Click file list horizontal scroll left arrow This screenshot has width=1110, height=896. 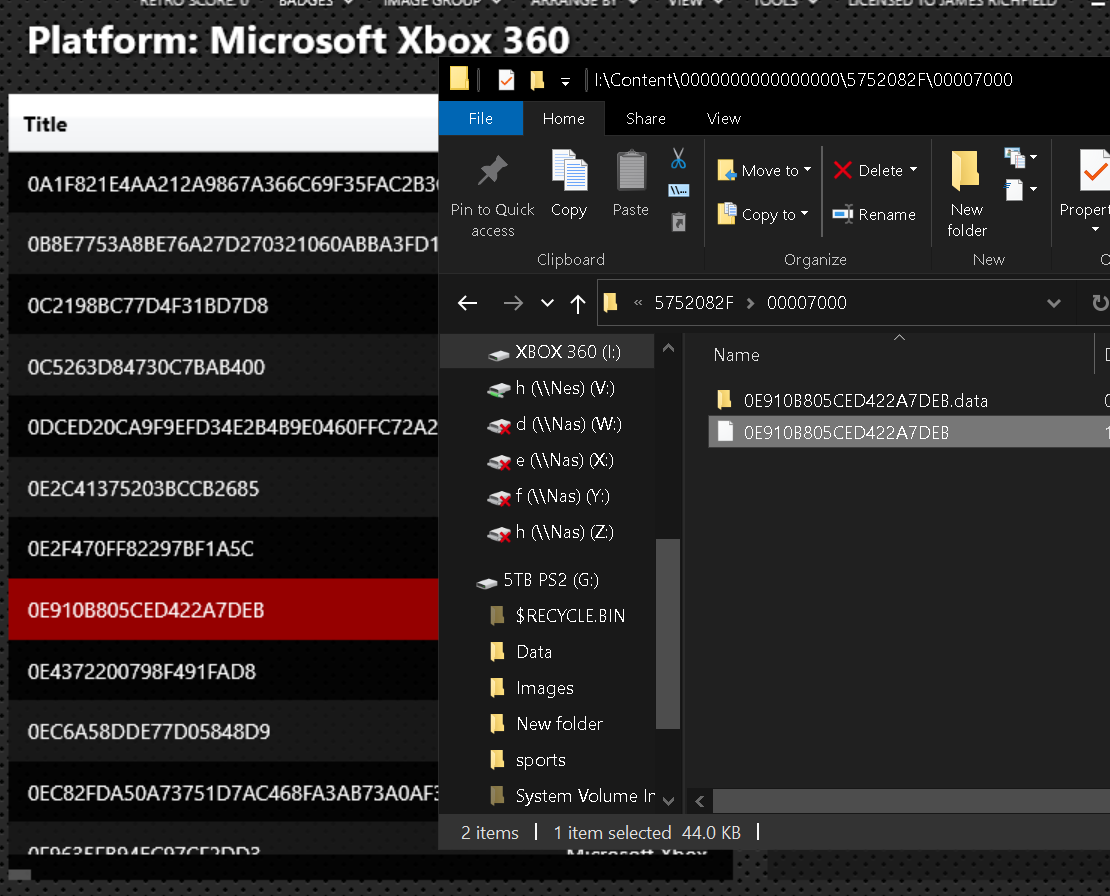[x=699, y=801]
